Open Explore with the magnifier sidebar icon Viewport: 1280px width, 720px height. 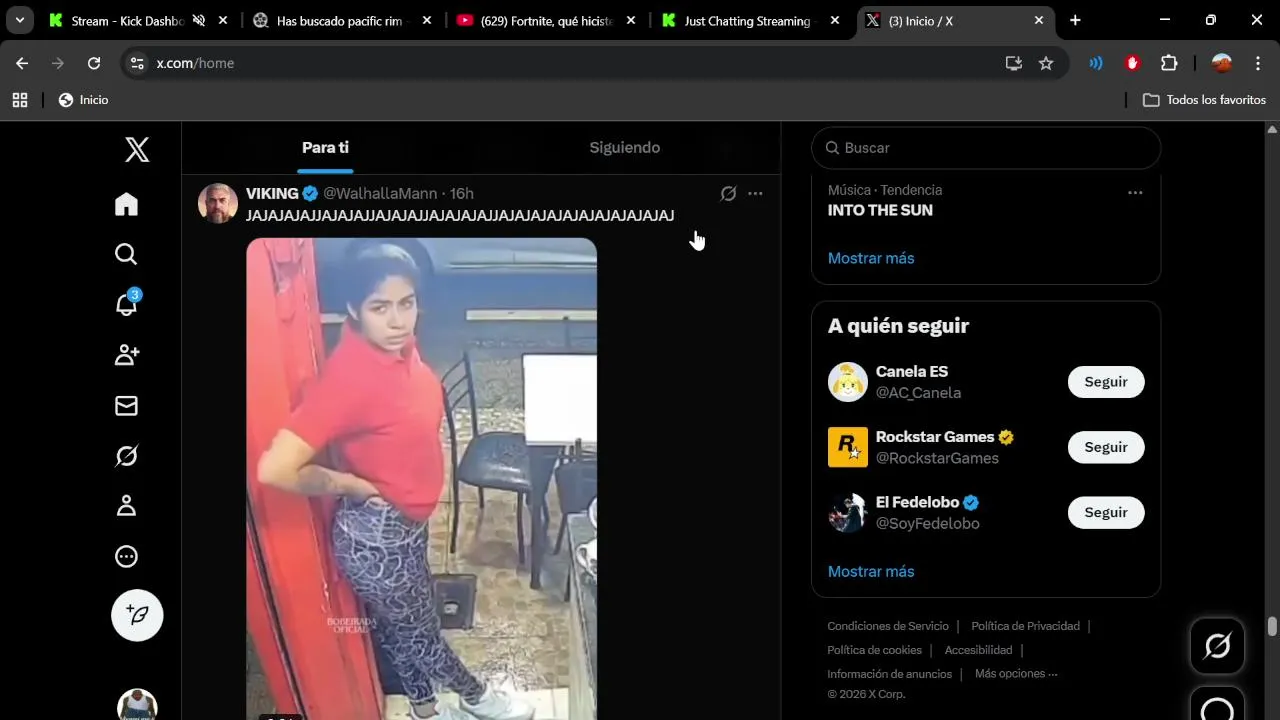126,254
